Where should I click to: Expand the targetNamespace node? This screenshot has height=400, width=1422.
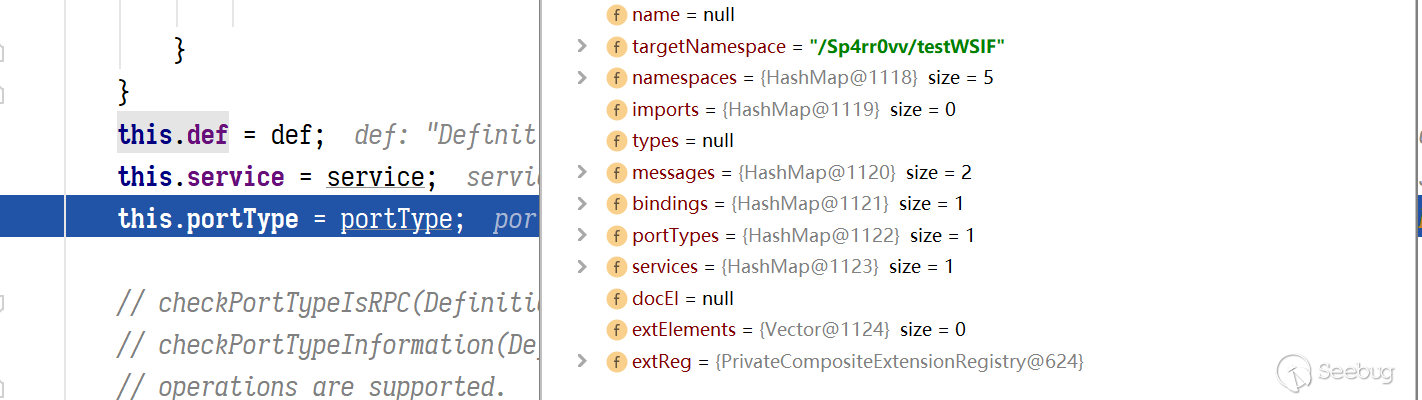pos(582,47)
